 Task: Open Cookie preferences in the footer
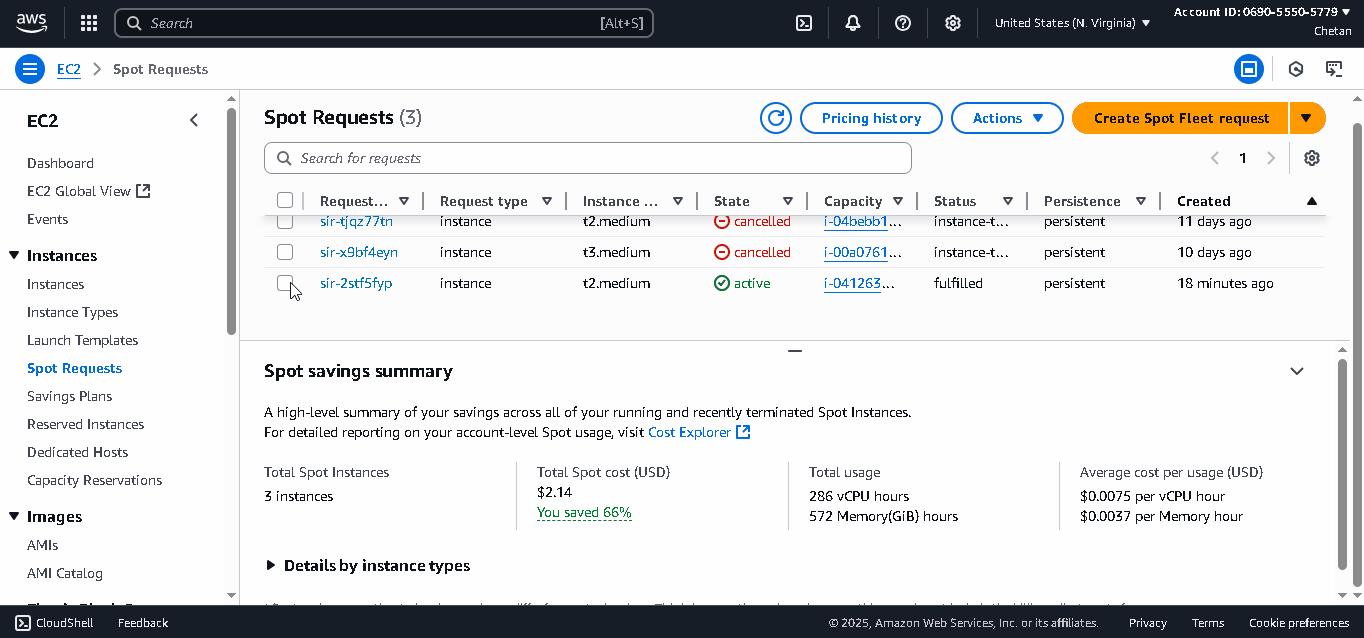tap(1299, 623)
